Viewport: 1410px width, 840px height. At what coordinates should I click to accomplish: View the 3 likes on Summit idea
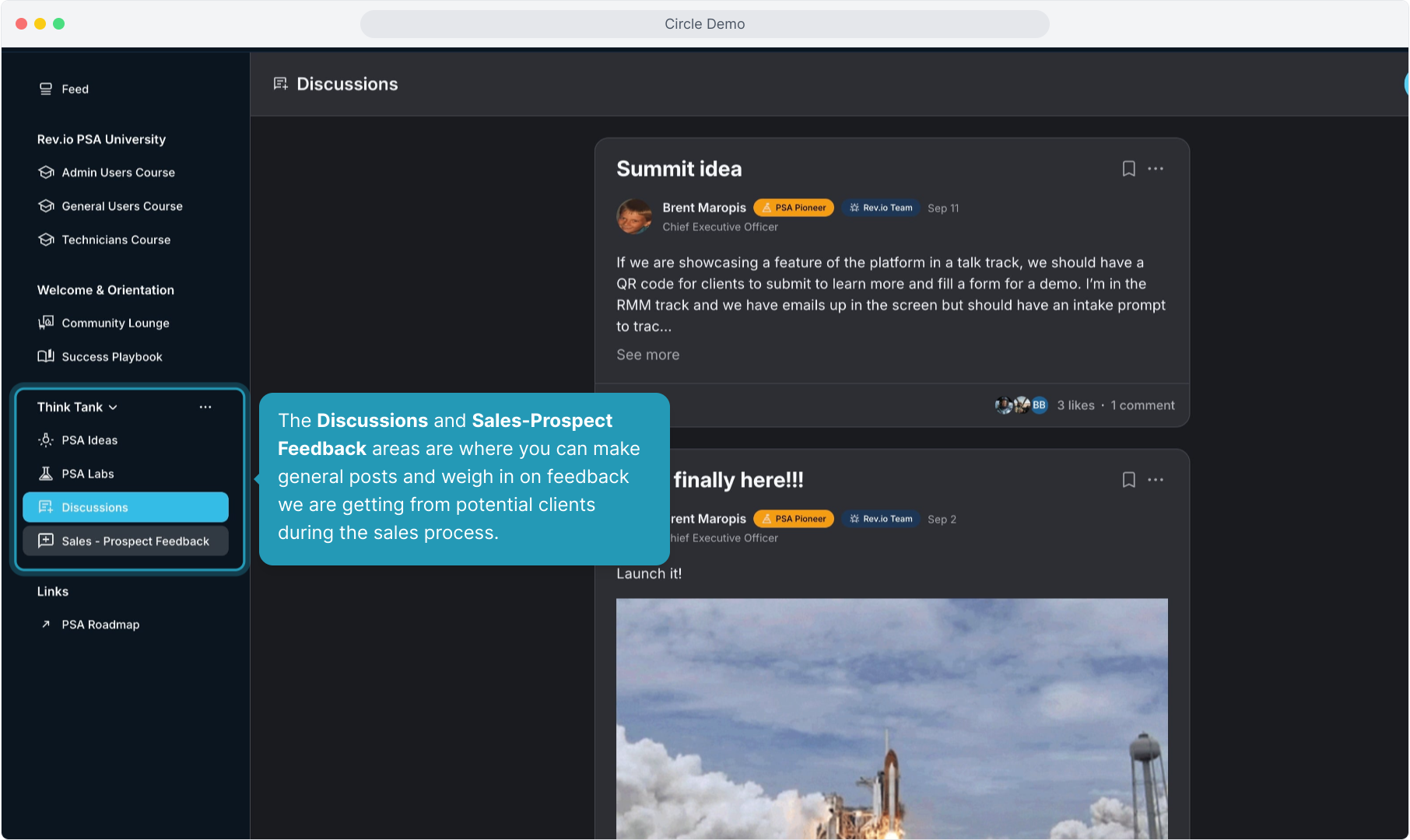1075,405
